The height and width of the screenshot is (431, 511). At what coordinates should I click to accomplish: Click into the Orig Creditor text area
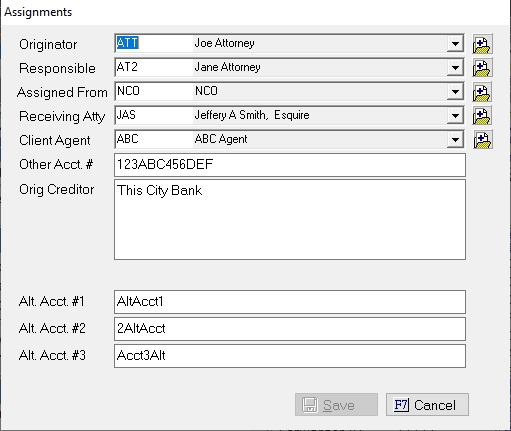[x=290, y=220]
